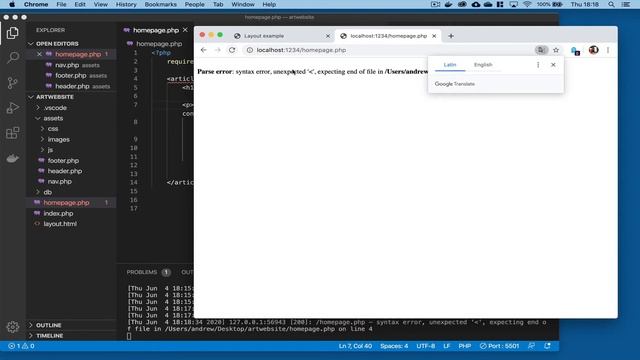Image resolution: width=640 pixels, height=360 pixels.
Task: Open the Chrome three-dot menu
Action: tap(608, 50)
